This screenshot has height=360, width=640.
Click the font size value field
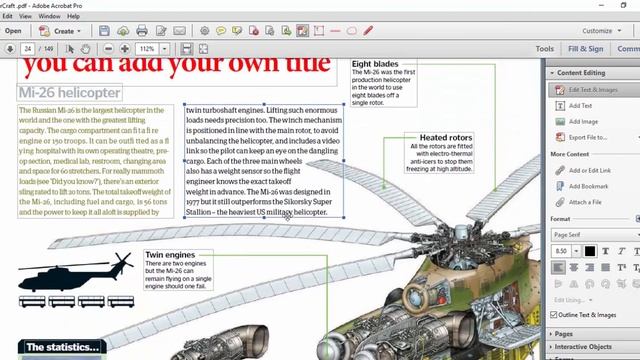pos(561,251)
